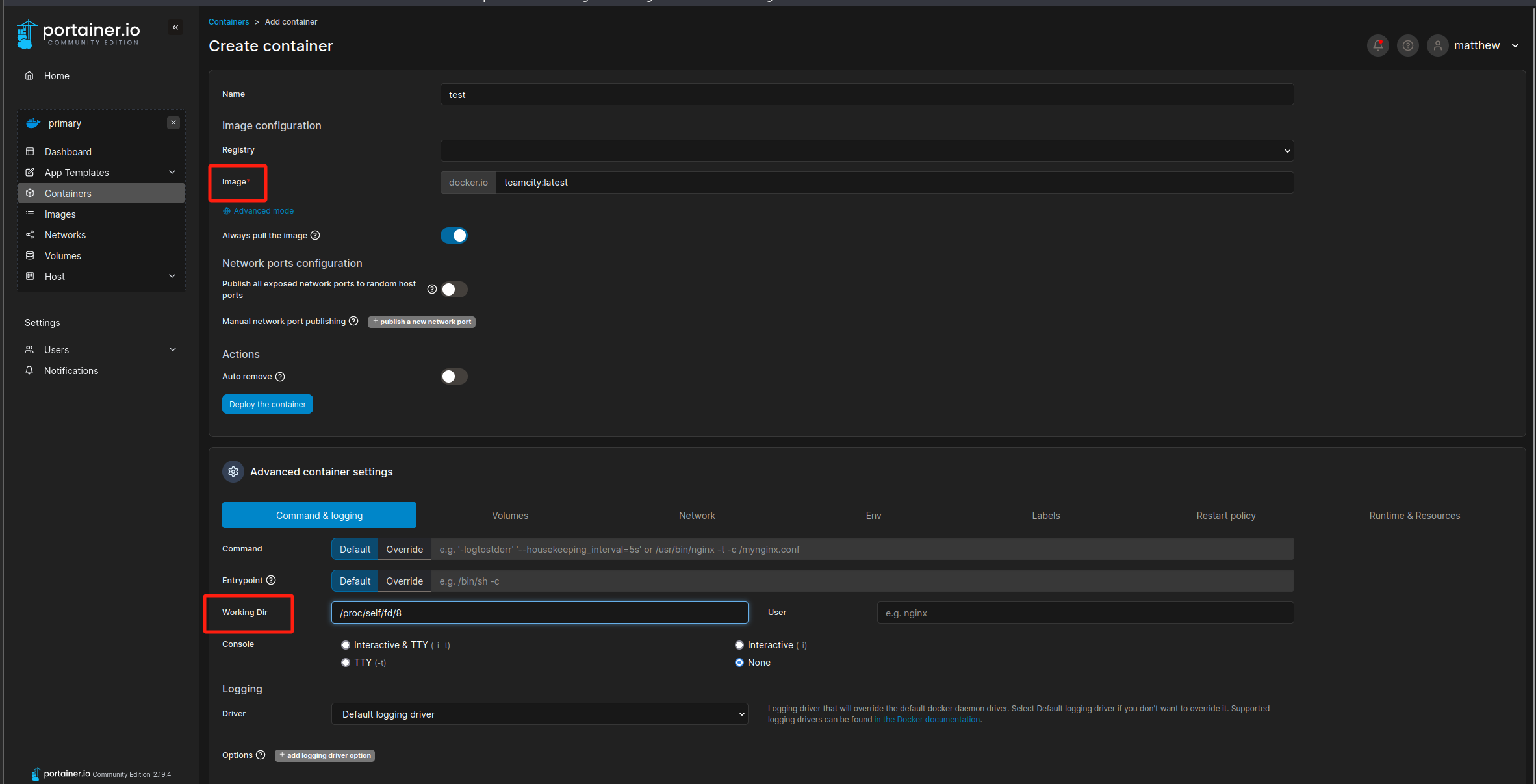The width and height of the screenshot is (1536, 784).
Task: Click the Entrypoint help tooltip icon
Action: [271, 580]
